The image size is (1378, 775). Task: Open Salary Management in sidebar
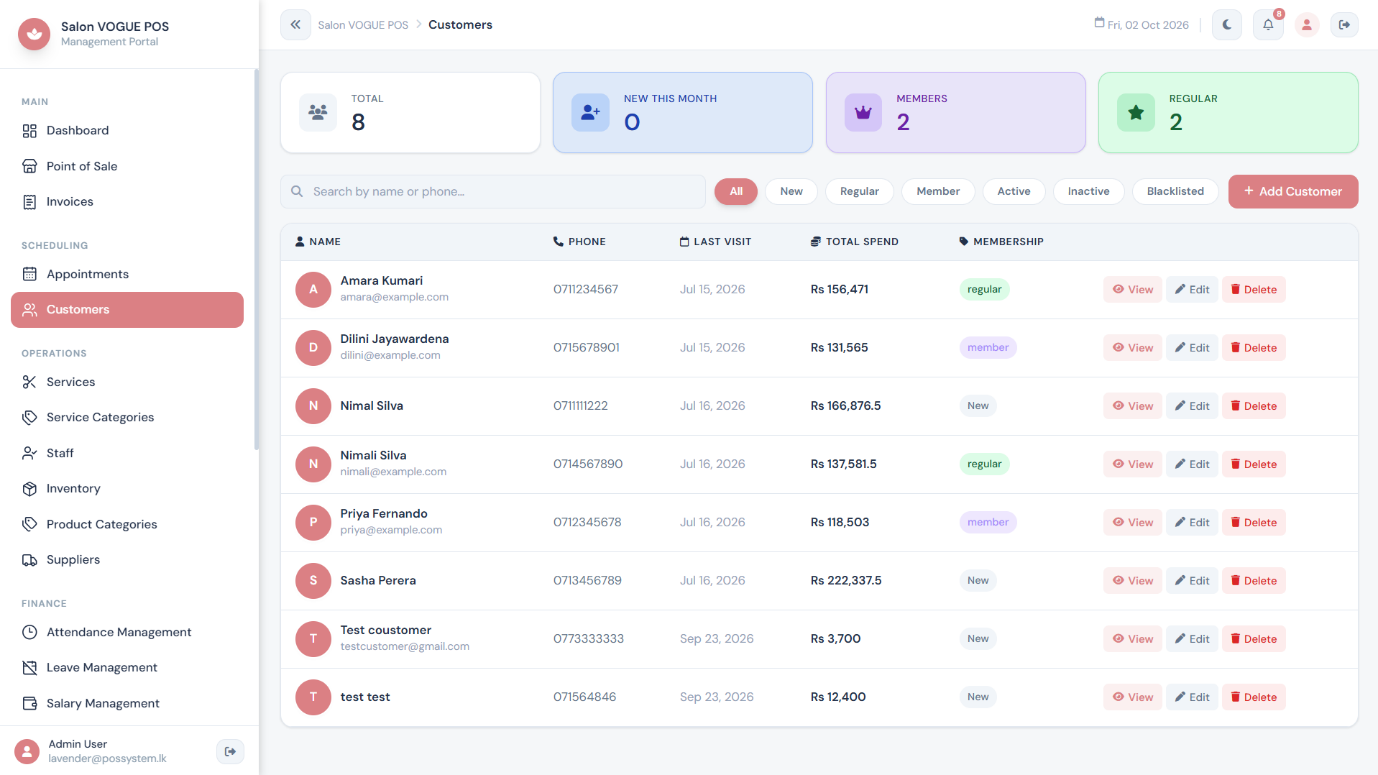(x=127, y=703)
